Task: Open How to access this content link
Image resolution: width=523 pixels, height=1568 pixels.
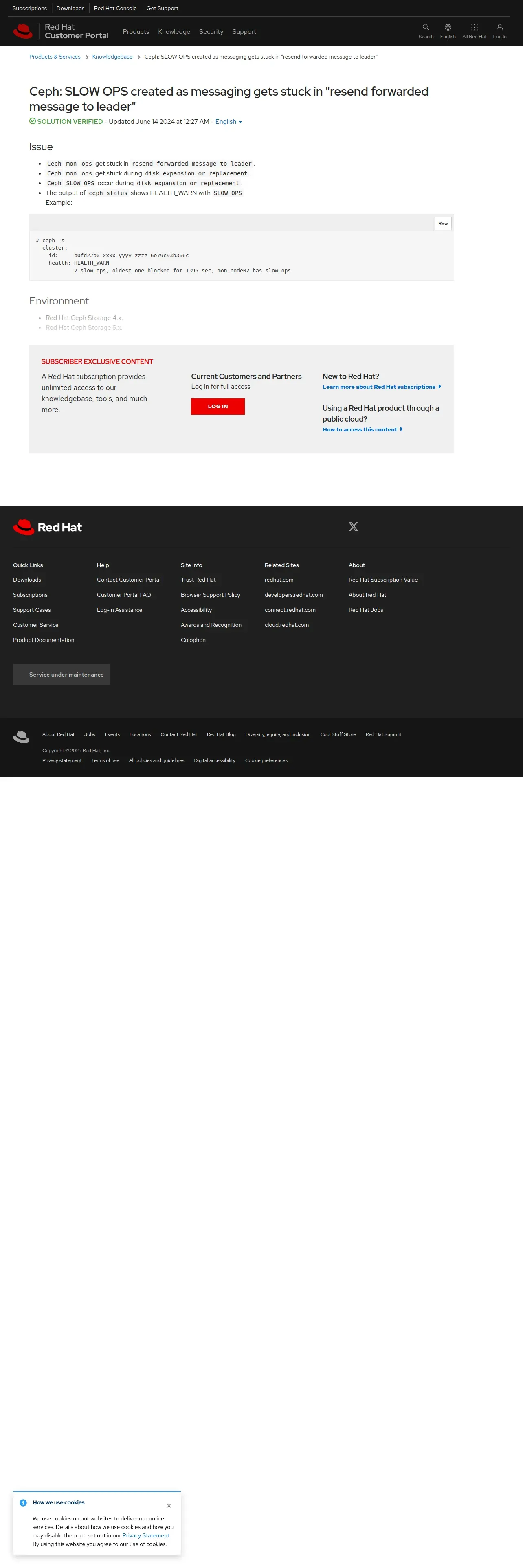Action: [x=363, y=430]
